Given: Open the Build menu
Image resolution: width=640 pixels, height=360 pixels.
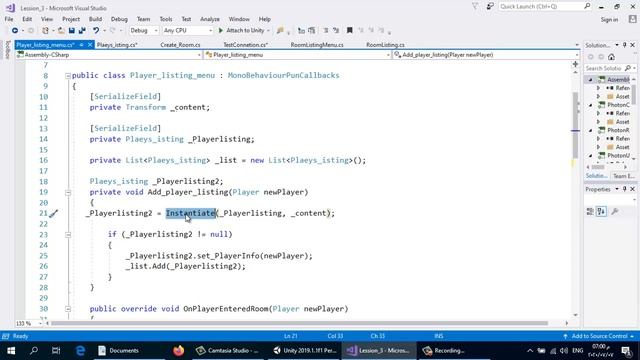Looking at the screenshot, I should click(x=95, y=19).
